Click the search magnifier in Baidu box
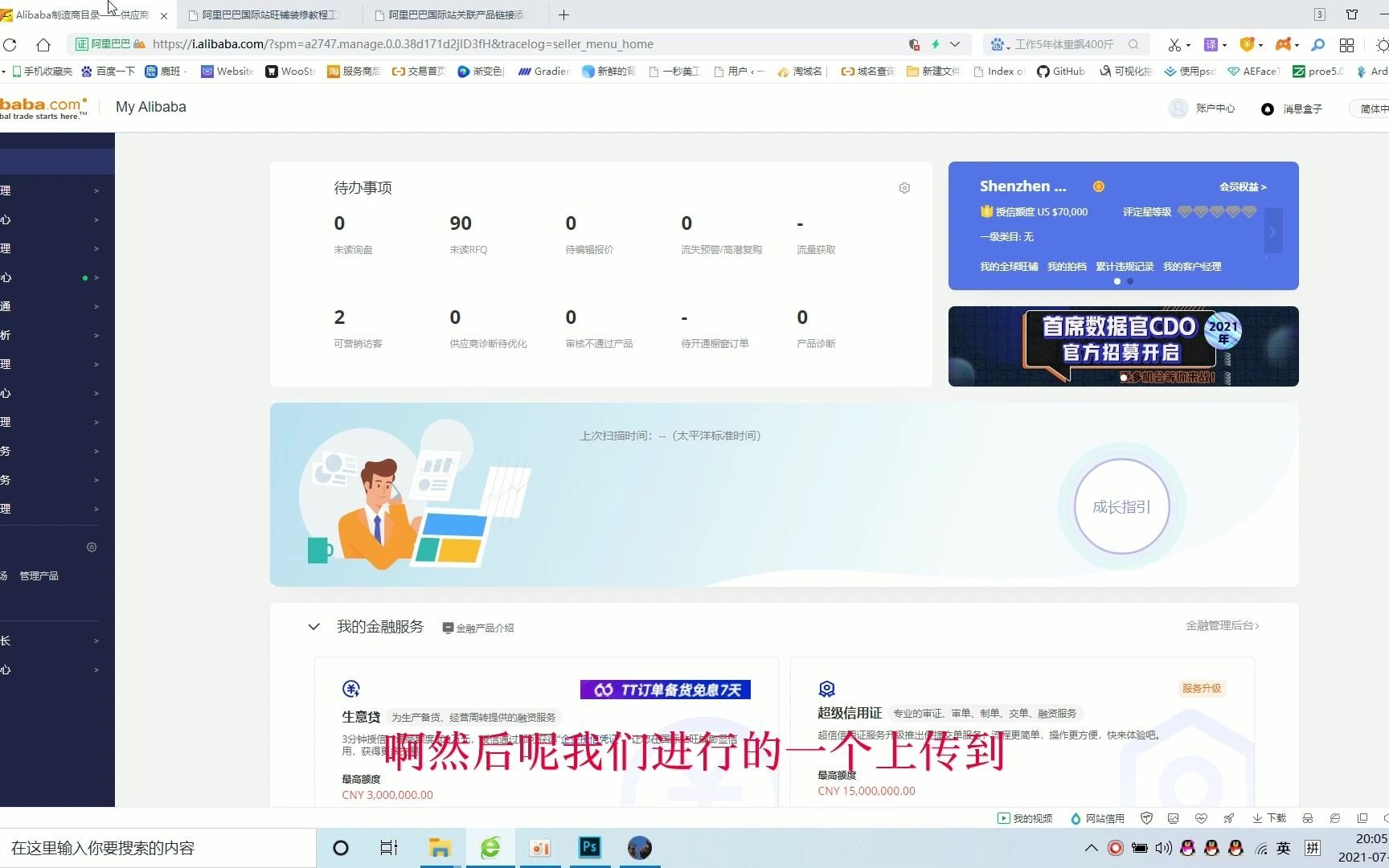Viewport: 1389px width, 868px height. 1133,44
